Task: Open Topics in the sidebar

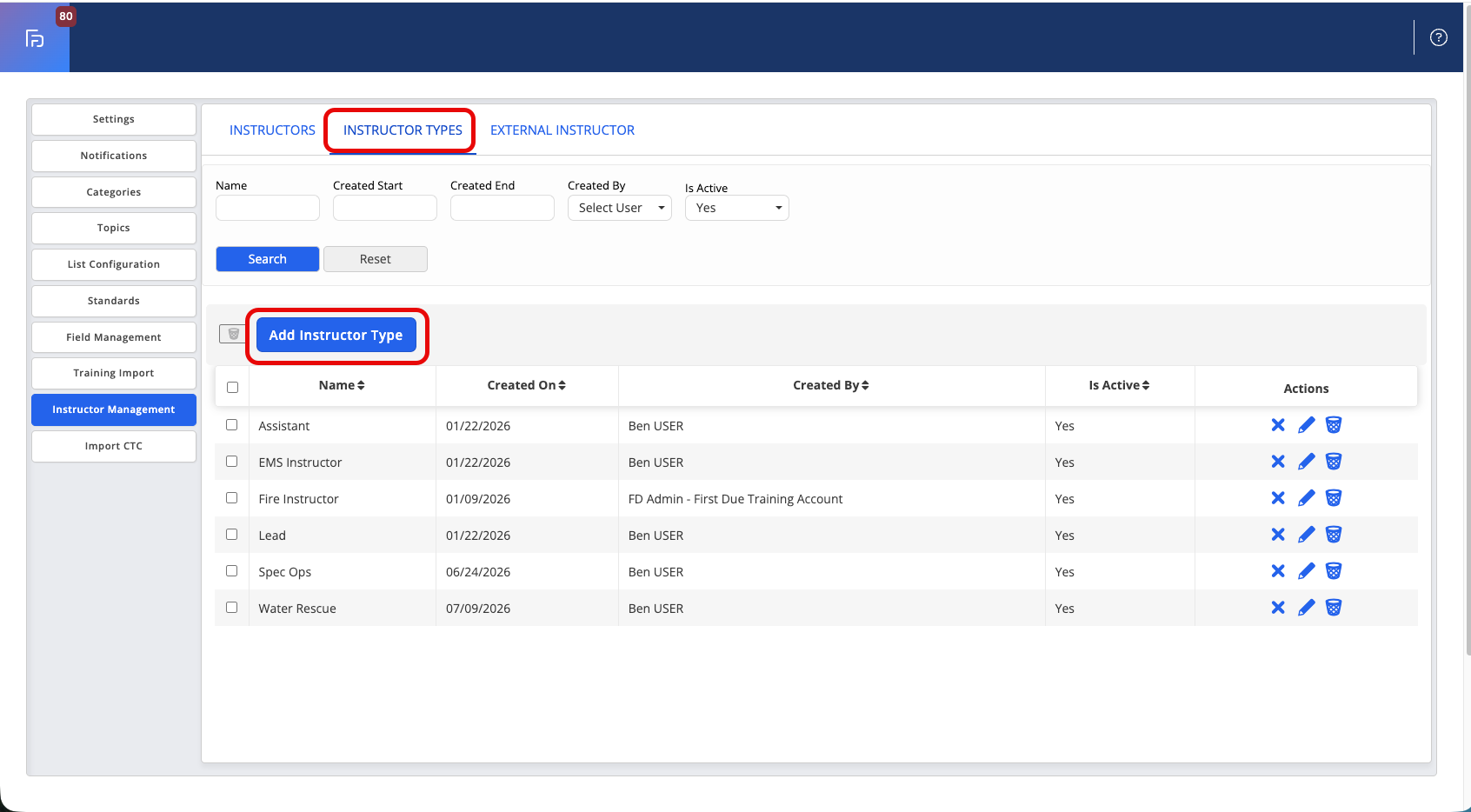Action: click(114, 228)
